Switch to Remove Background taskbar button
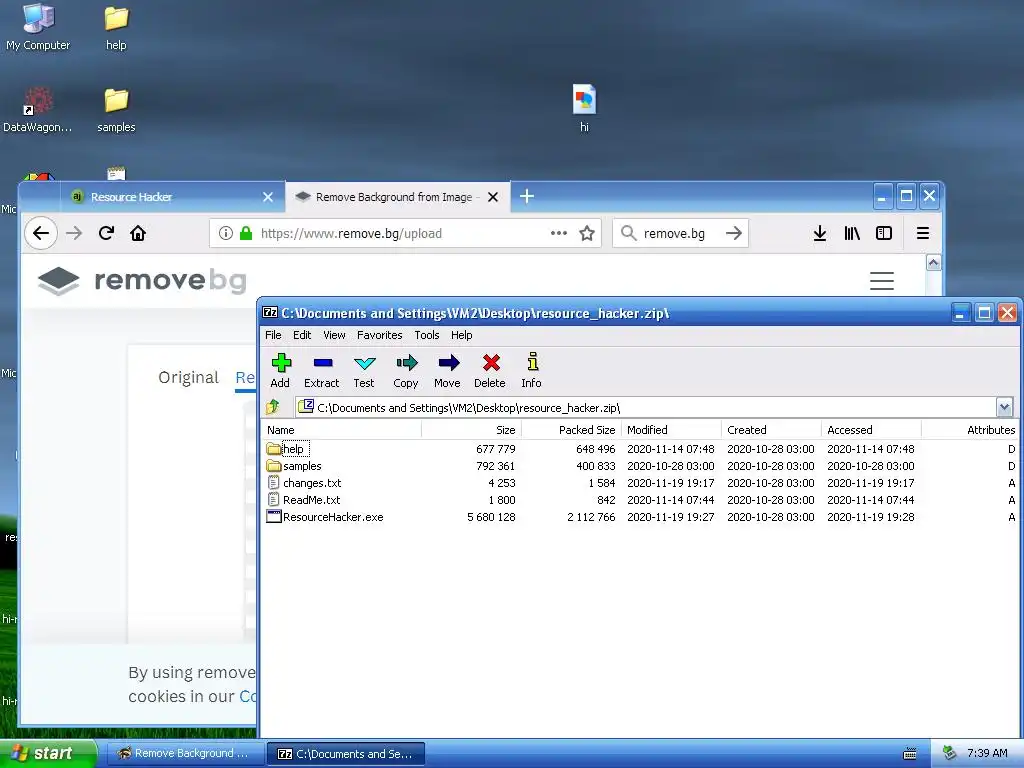 pyautogui.click(x=184, y=753)
